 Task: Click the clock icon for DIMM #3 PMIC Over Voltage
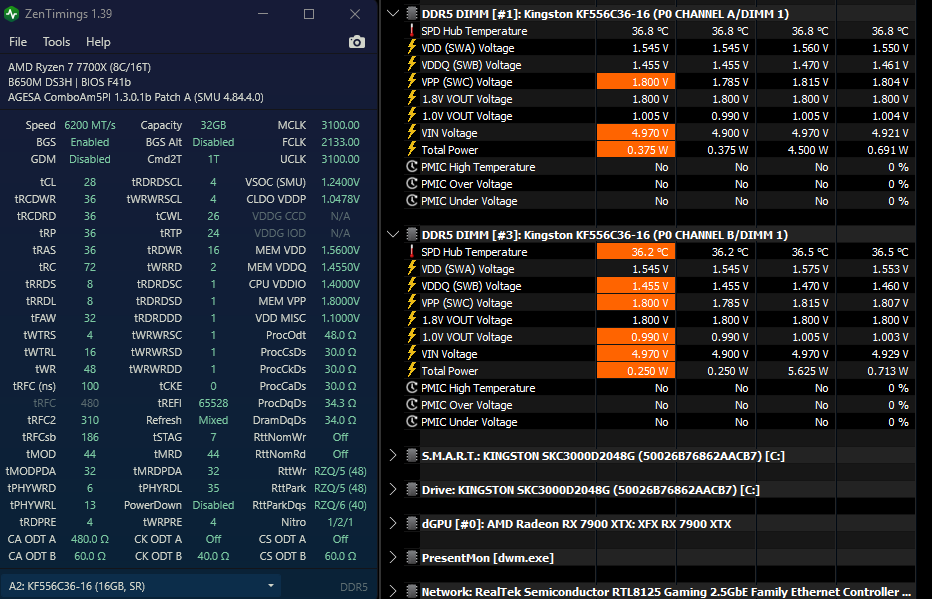point(411,405)
